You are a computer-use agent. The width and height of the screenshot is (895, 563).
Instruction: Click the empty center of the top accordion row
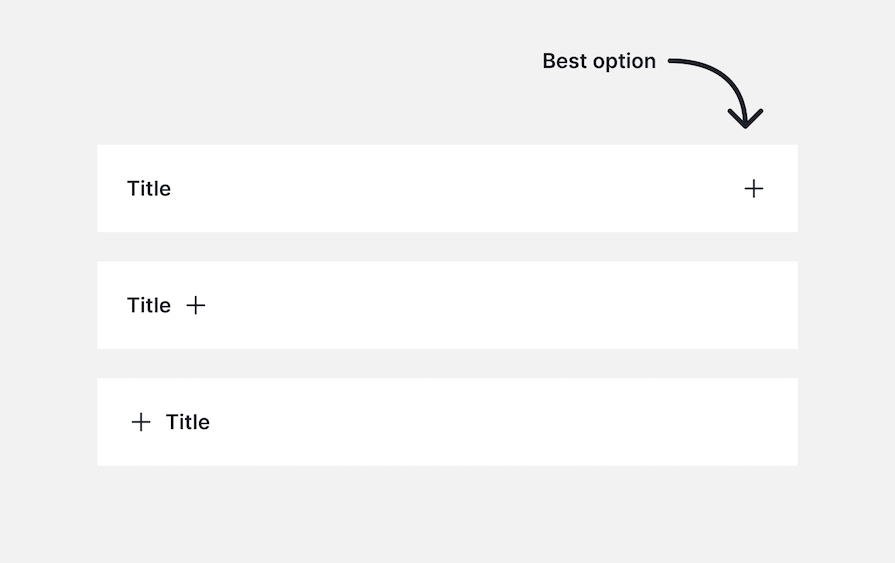tap(447, 188)
